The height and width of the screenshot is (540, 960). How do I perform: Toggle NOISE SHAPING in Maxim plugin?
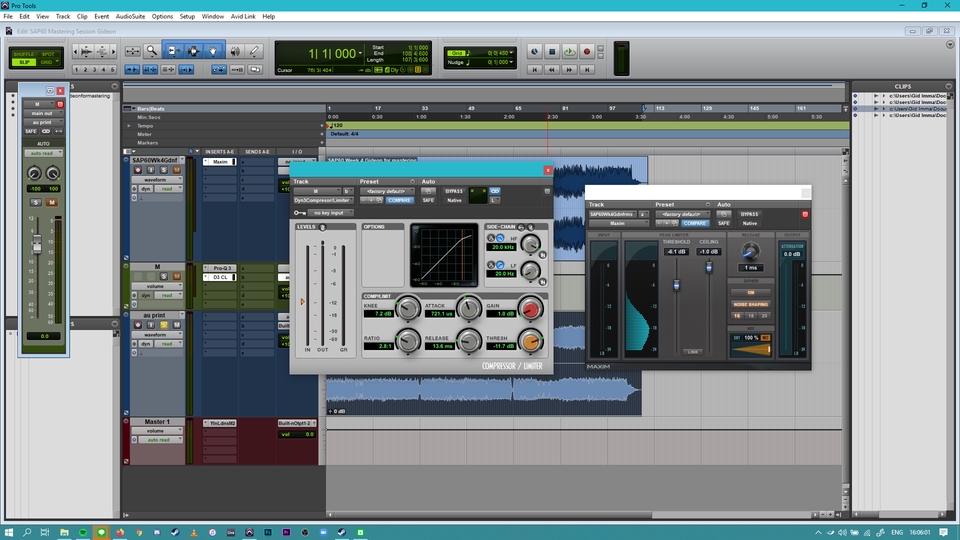pos(751,304)
